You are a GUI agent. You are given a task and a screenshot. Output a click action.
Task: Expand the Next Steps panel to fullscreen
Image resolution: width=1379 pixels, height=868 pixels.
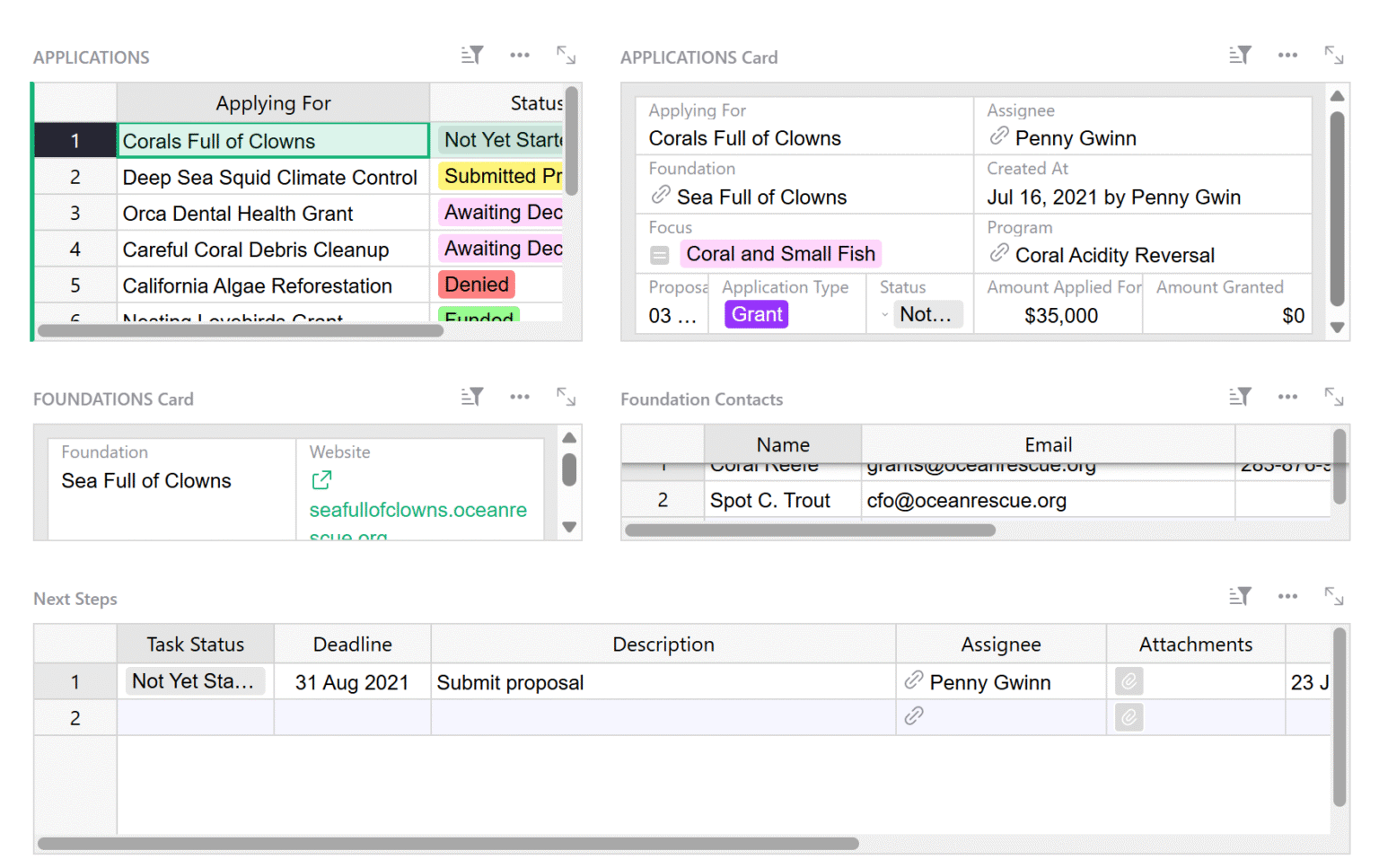tap(1335, 595)
